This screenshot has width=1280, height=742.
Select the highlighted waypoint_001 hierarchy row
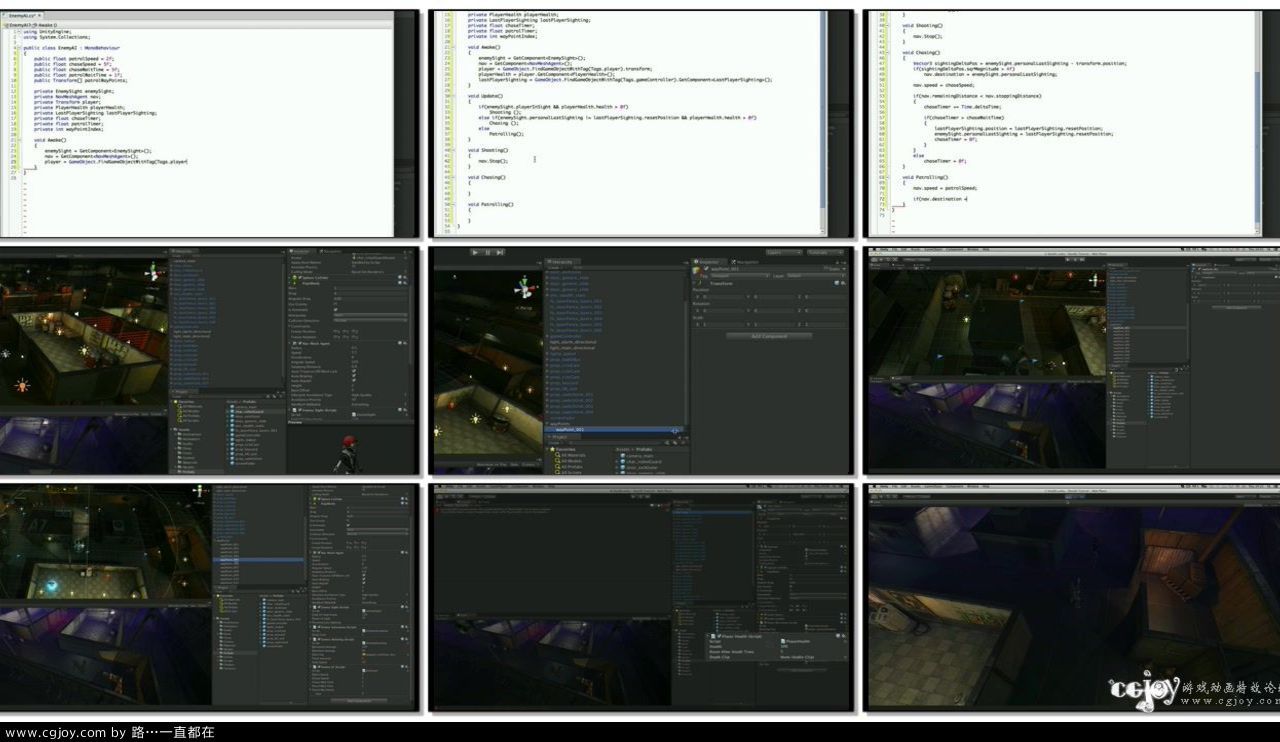pyautogui.click(x=614, y=430)
